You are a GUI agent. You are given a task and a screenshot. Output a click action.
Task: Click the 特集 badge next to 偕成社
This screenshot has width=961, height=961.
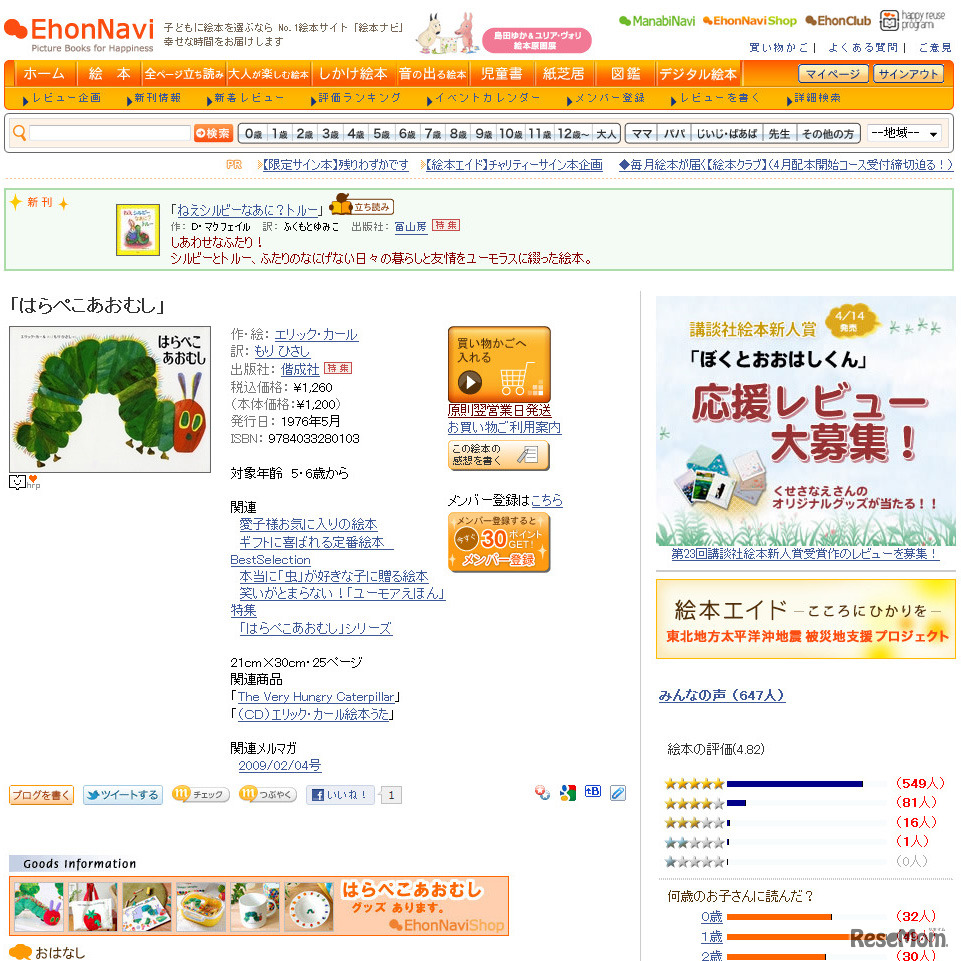pyautogui.click(x=338, y=368)
